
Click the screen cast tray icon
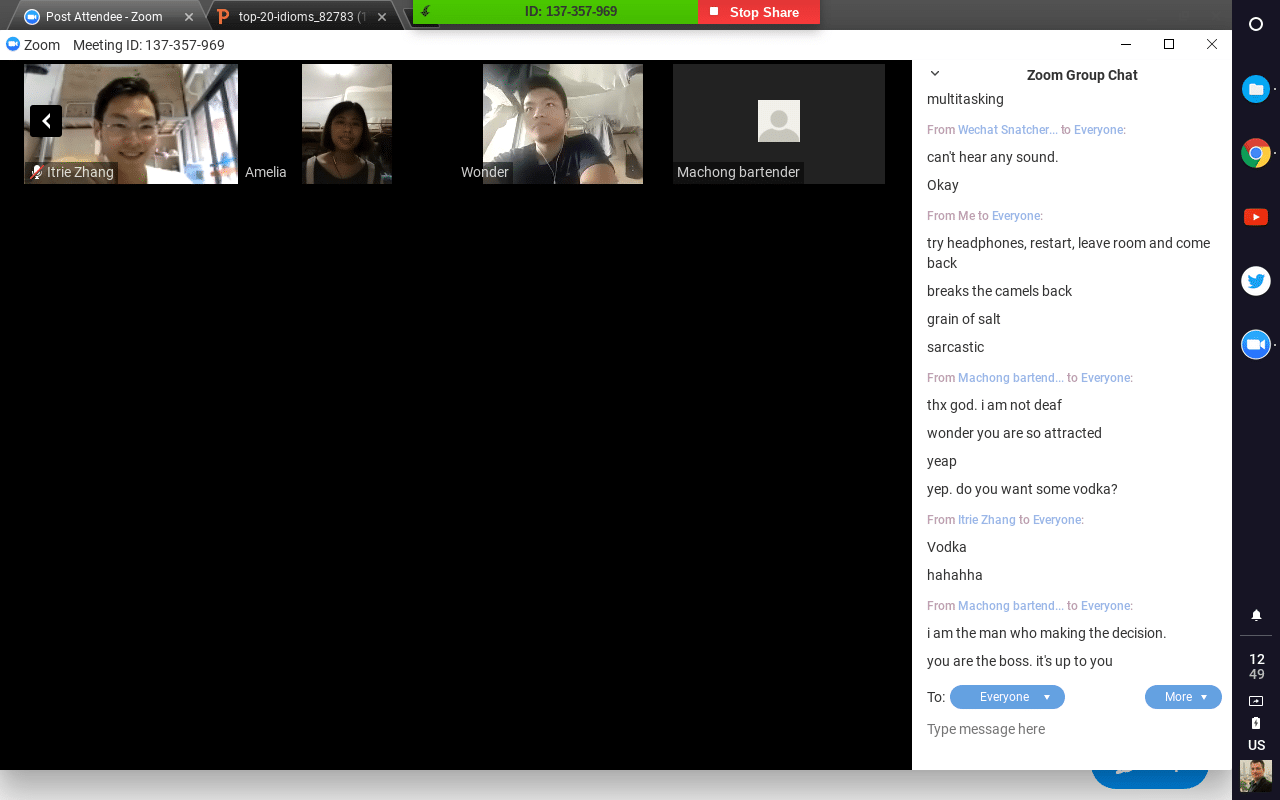click(x=1257, y=701)
